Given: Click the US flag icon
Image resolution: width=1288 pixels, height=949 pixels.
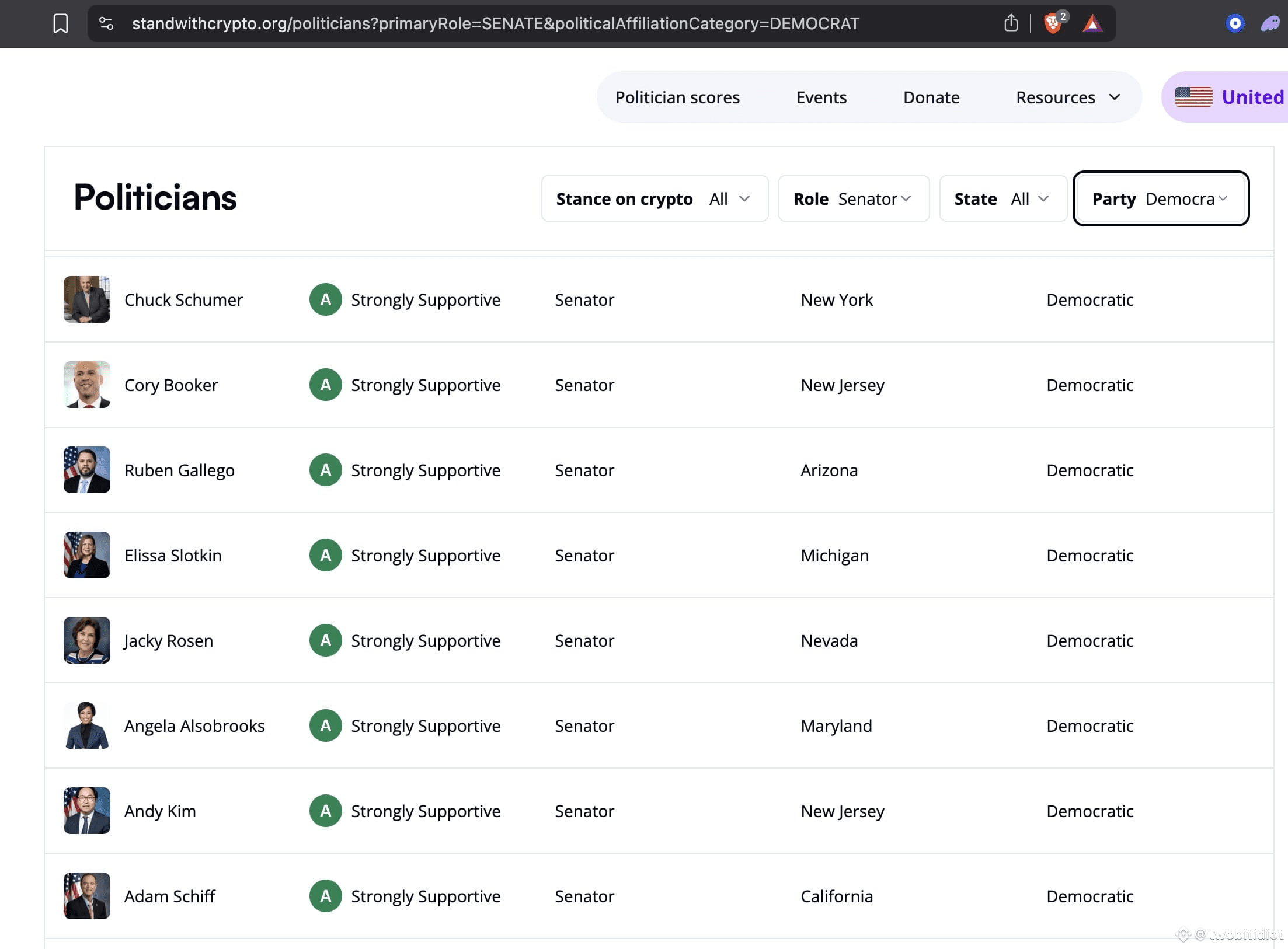Looking at the screenshot, I should [x=1193, y=97].
